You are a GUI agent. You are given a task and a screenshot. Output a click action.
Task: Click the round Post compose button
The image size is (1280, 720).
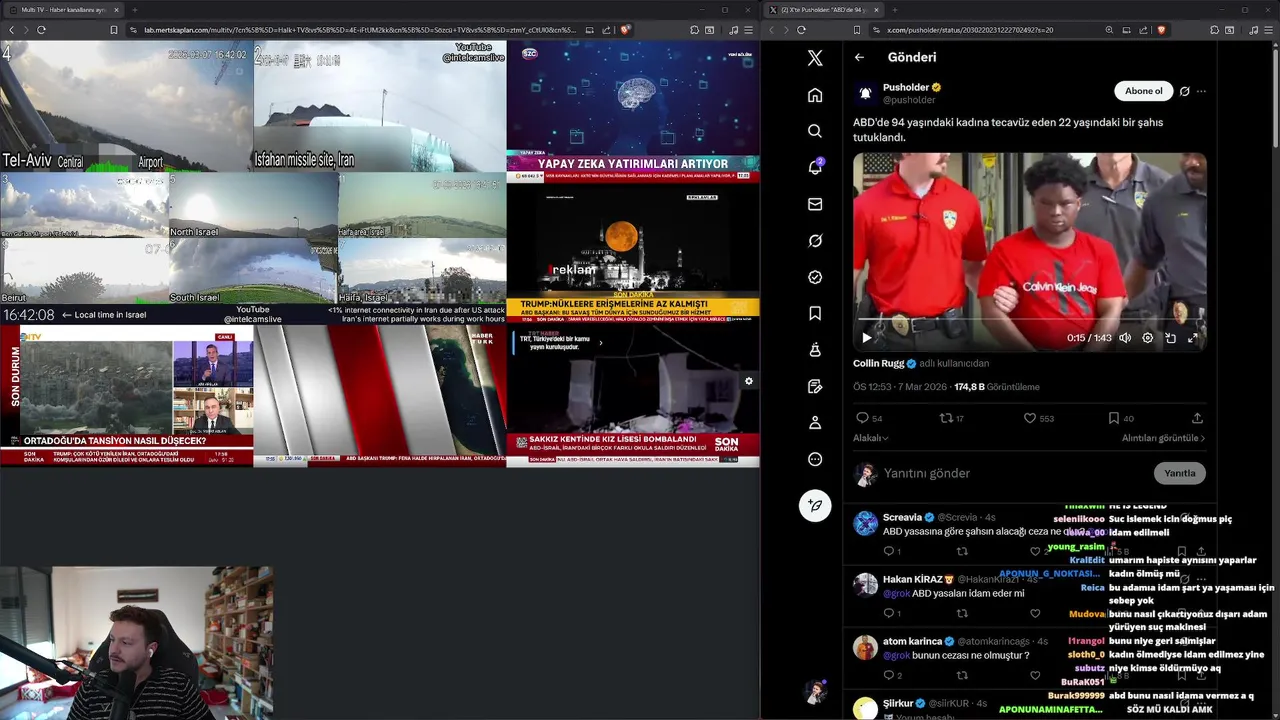coord(815,505)
